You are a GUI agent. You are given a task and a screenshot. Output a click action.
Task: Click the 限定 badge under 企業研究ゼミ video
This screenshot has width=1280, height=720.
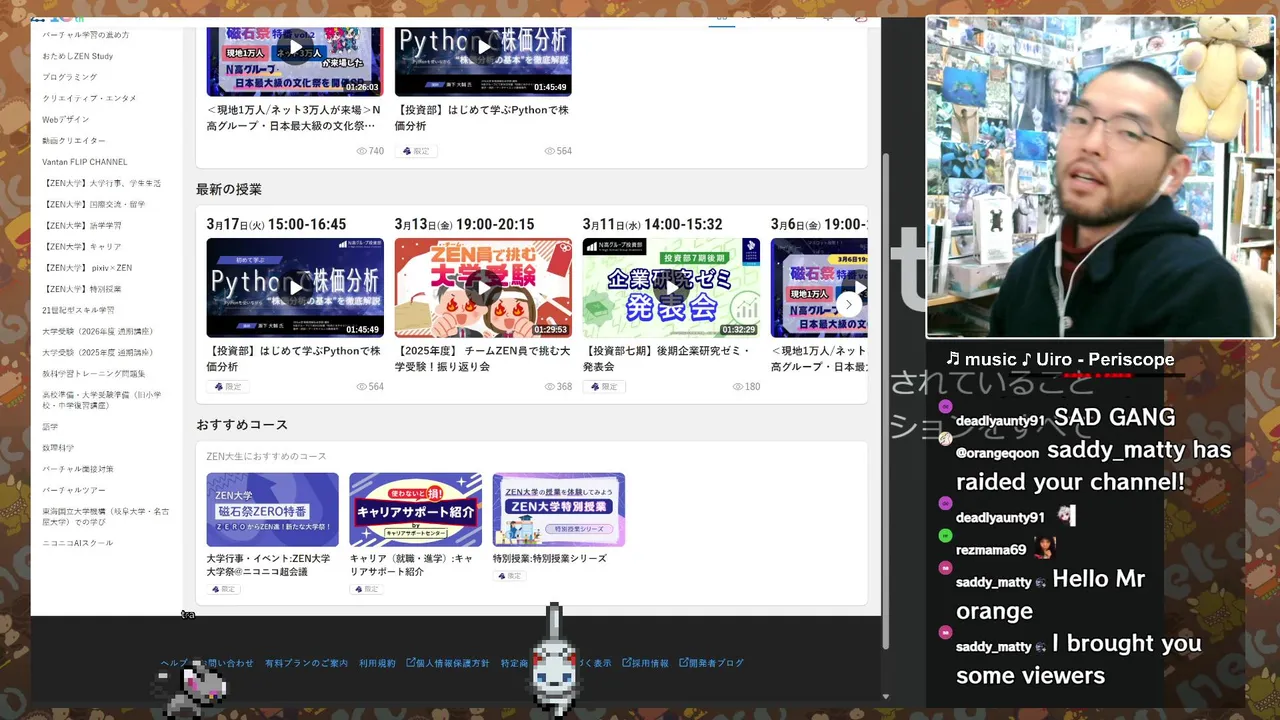tap(604, 387)
